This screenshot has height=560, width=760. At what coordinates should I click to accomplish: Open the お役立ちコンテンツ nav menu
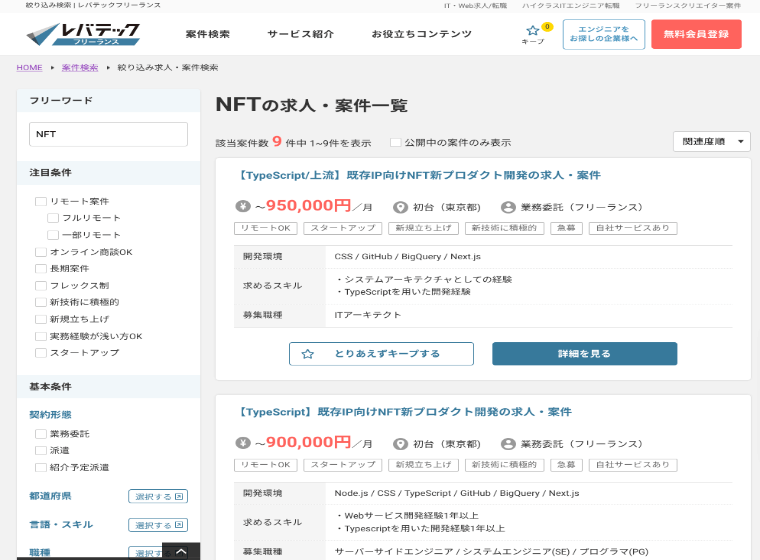[421, 34]
